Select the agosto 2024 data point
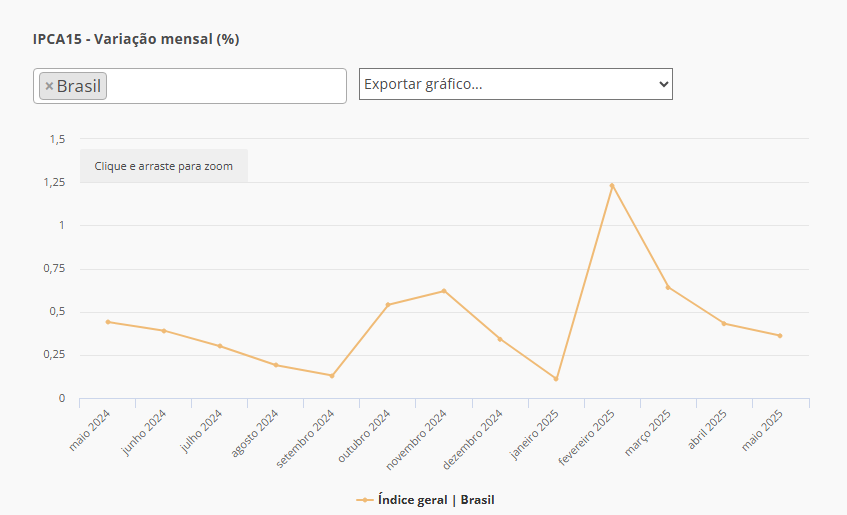The height and width of the screenshot is (515, 847). (x=276, y=365)
